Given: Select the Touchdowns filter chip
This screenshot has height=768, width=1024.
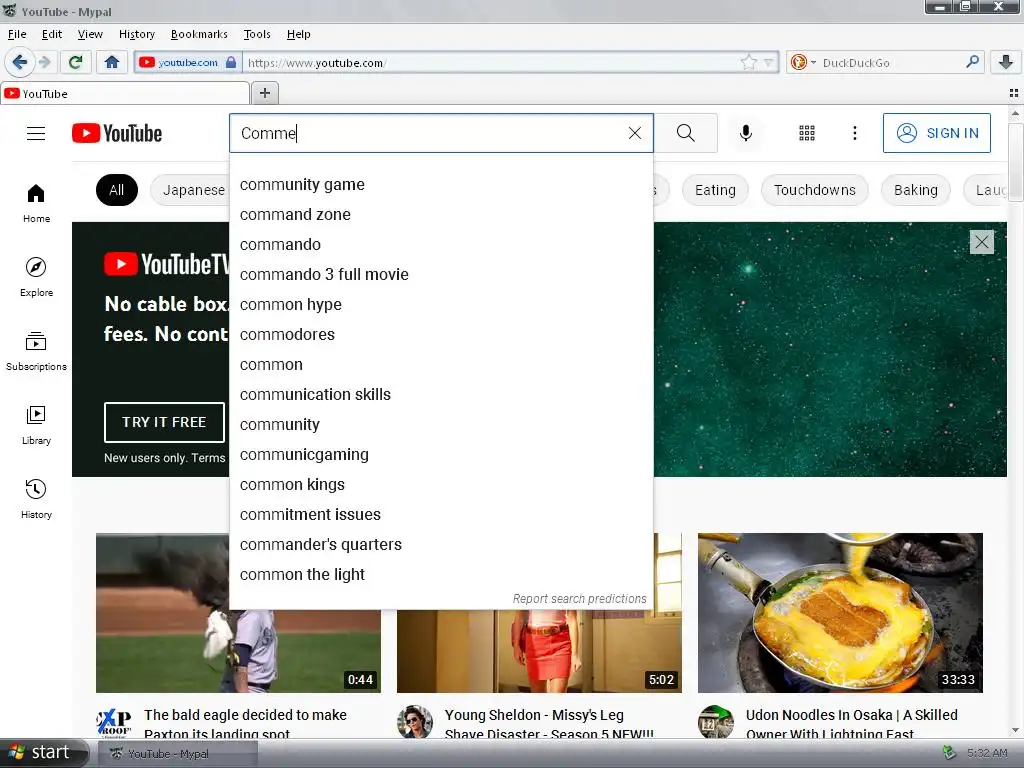Looking at the screenshot, I should point(814,190).
